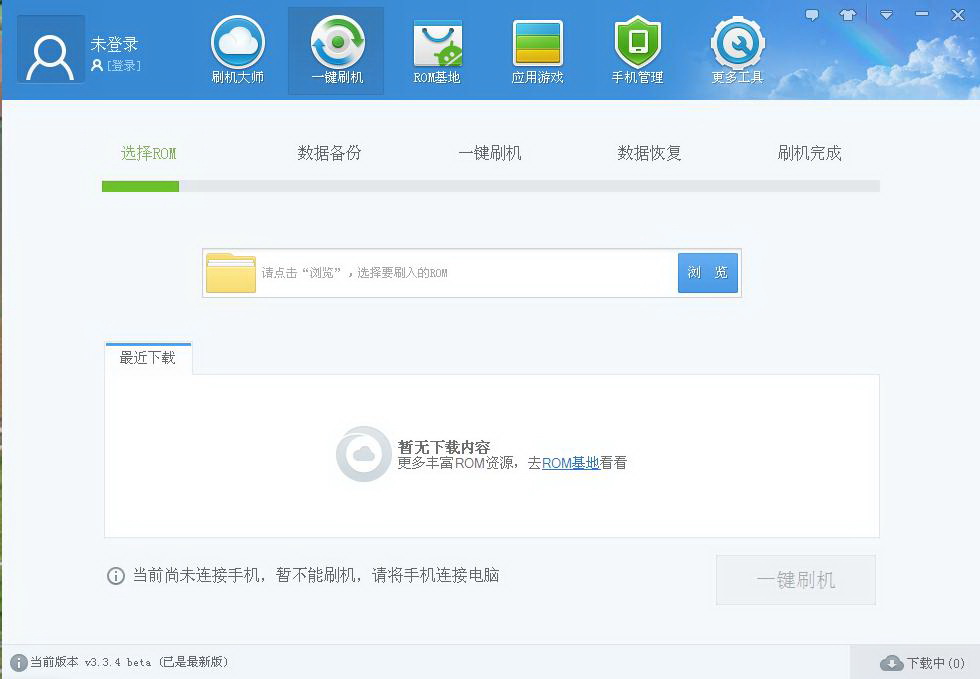Screen dimensions: 980x679
Task: Open the ROM基地 shopping bag icon
Action: point(437,51)
